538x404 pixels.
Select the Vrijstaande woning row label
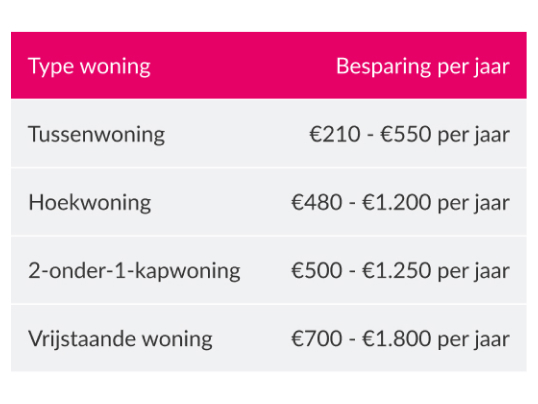(x=120, y=339)
